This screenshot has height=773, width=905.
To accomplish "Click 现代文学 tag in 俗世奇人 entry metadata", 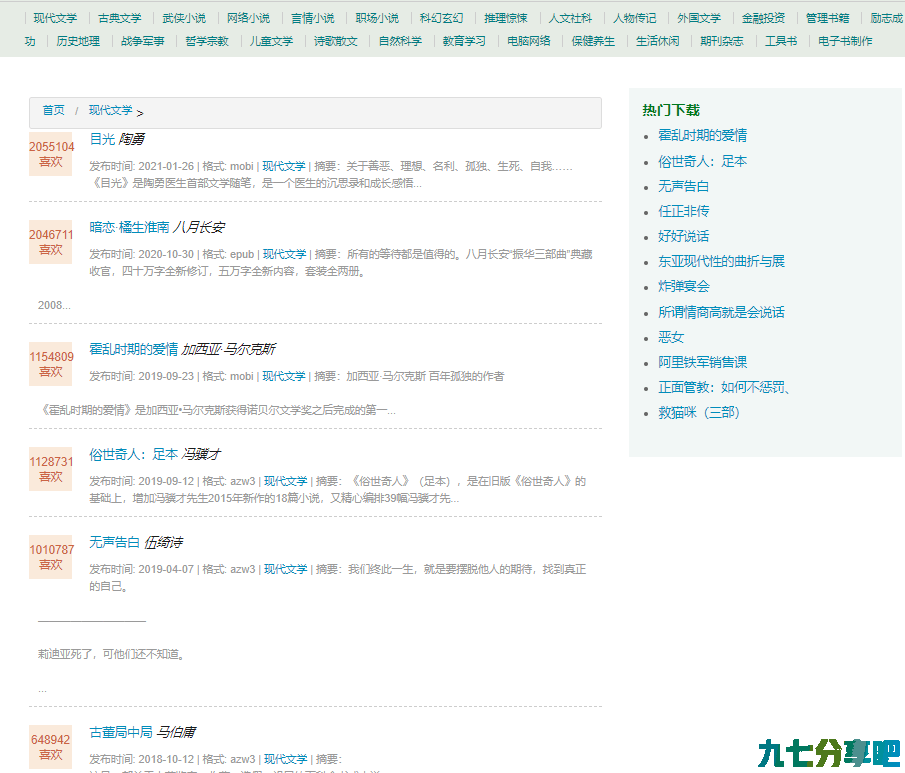I will tap(286, 481).
